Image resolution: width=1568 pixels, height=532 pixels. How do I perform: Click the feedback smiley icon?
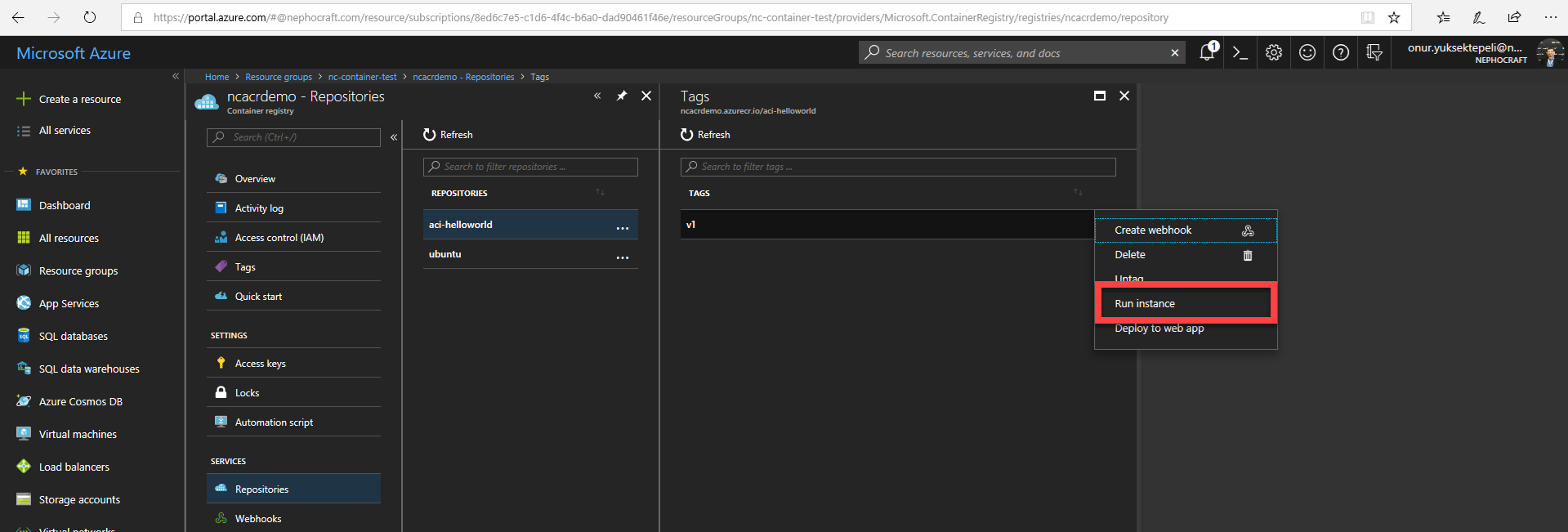click(x=1307, y=53)
